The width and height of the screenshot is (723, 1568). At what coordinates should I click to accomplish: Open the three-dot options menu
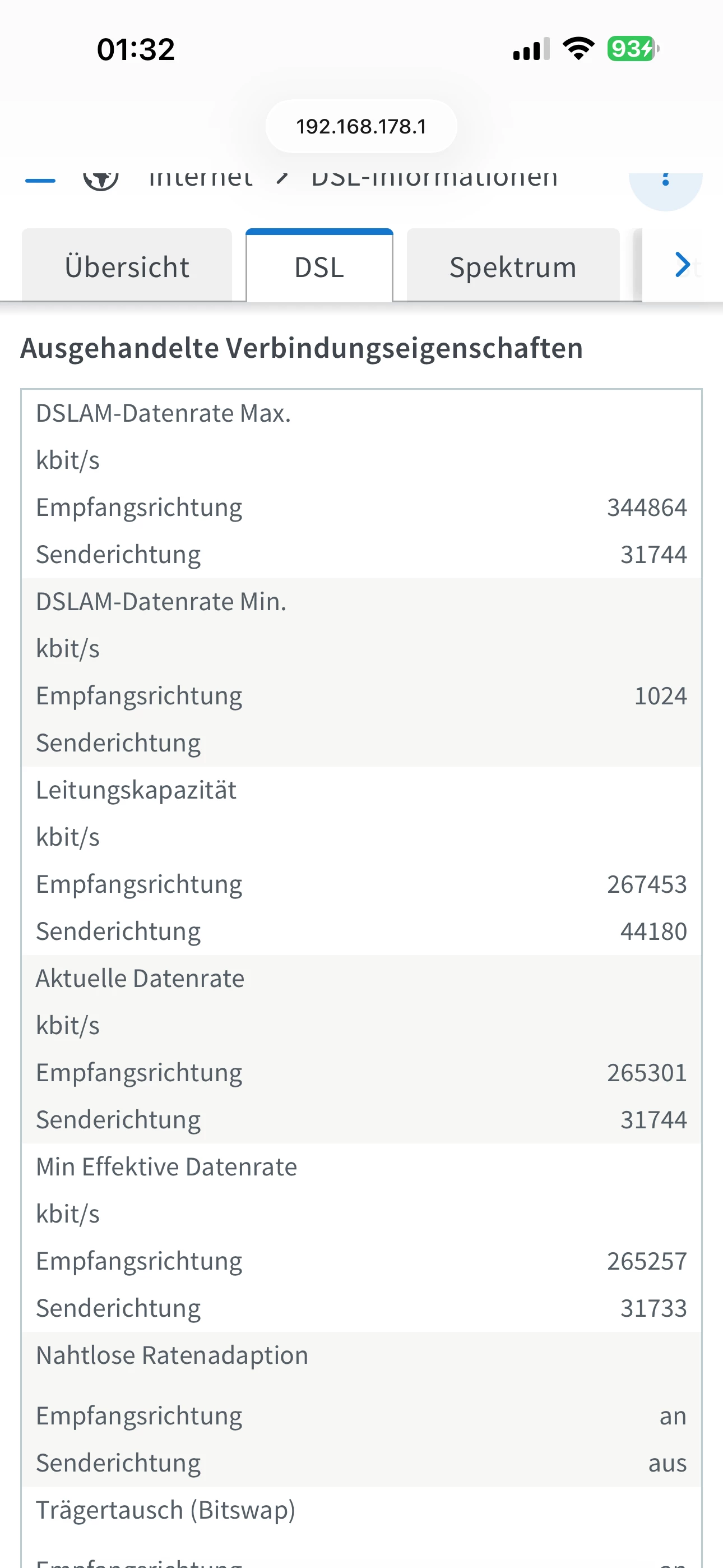tap(665, 181)
